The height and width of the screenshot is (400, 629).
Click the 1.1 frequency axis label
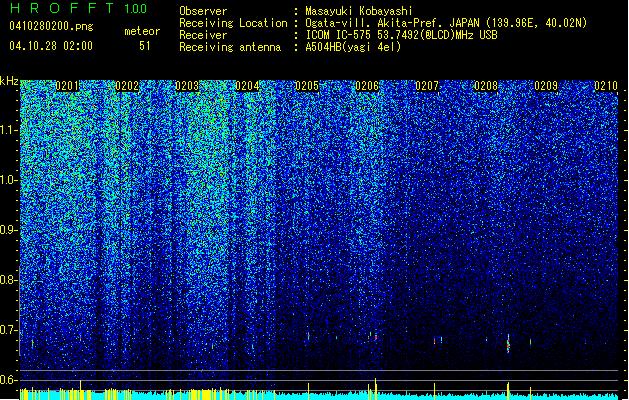click(x=9, y=130)
